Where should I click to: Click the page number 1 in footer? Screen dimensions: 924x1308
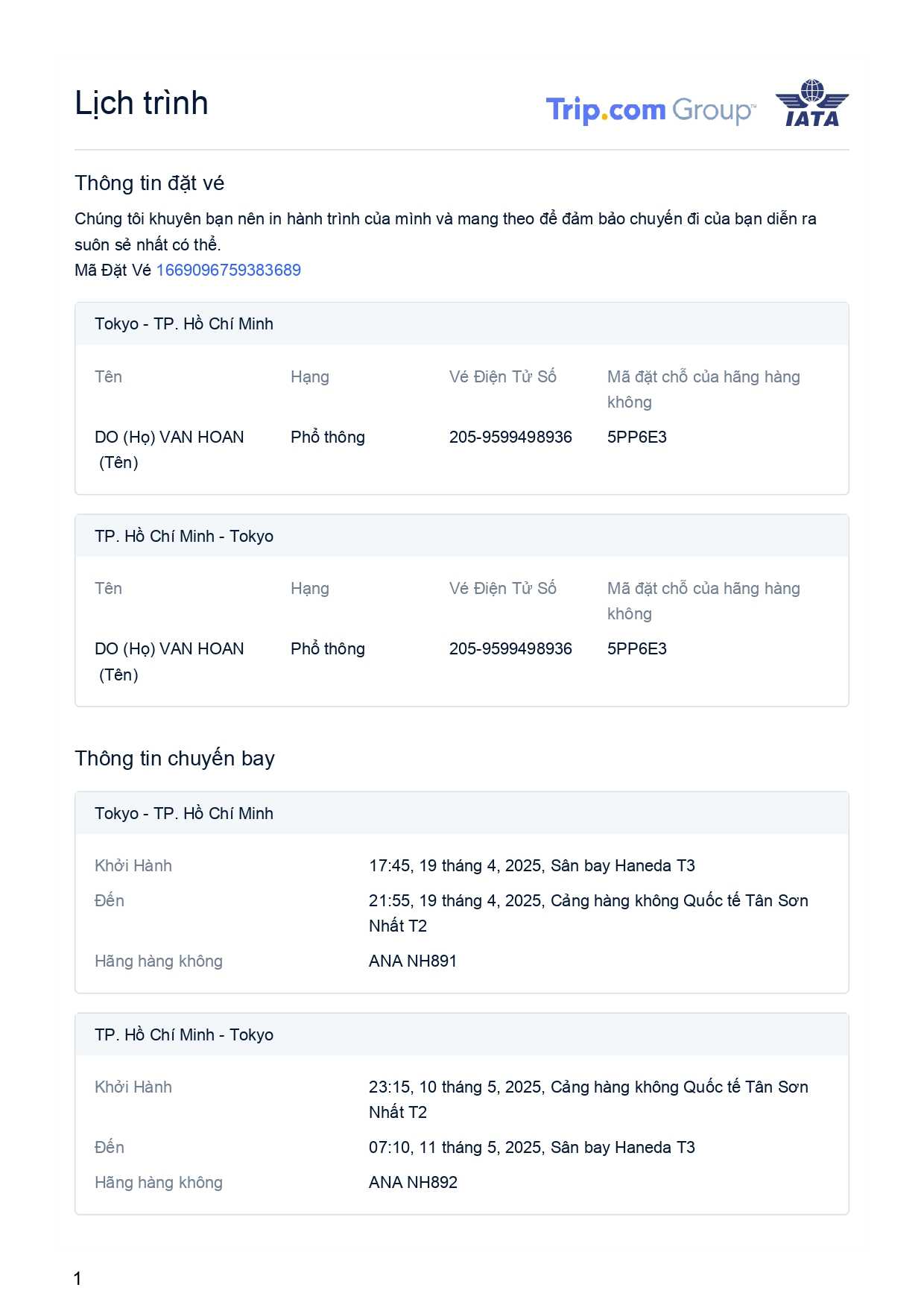[x=77, y=1279]
